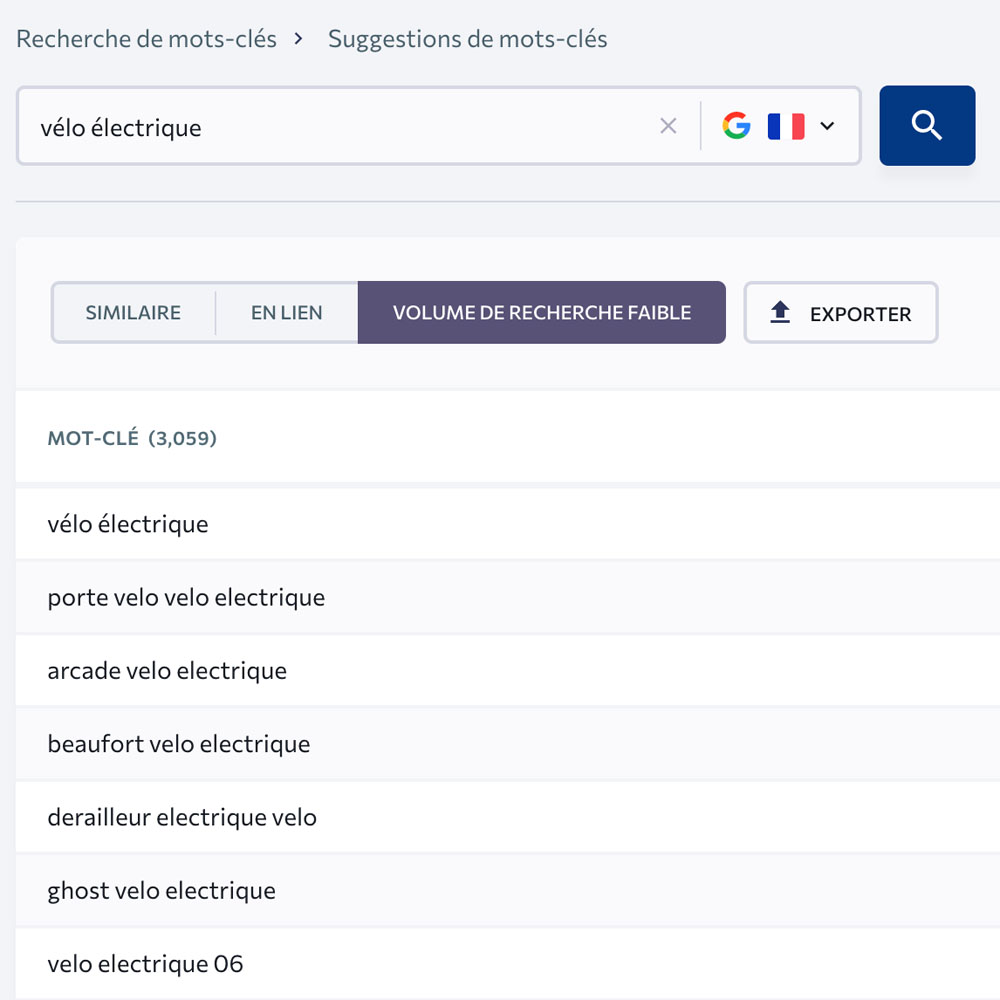Click the breadcrumb chevron separator
Image resolution: width=1000 pixels, height=1000 pixels.
(298, 39)
